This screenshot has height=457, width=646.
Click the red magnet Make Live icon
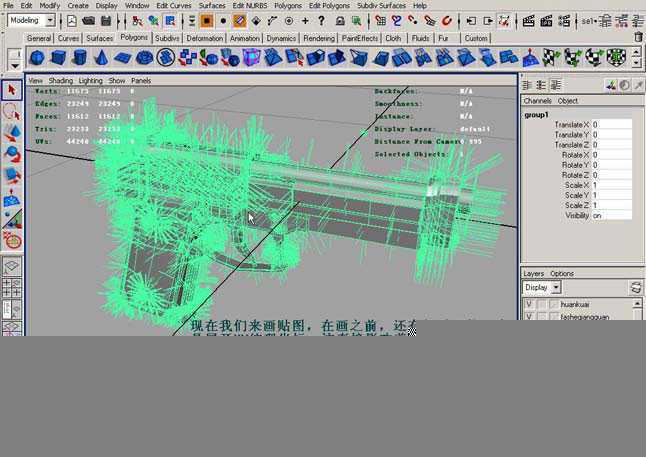coord(447,21)
